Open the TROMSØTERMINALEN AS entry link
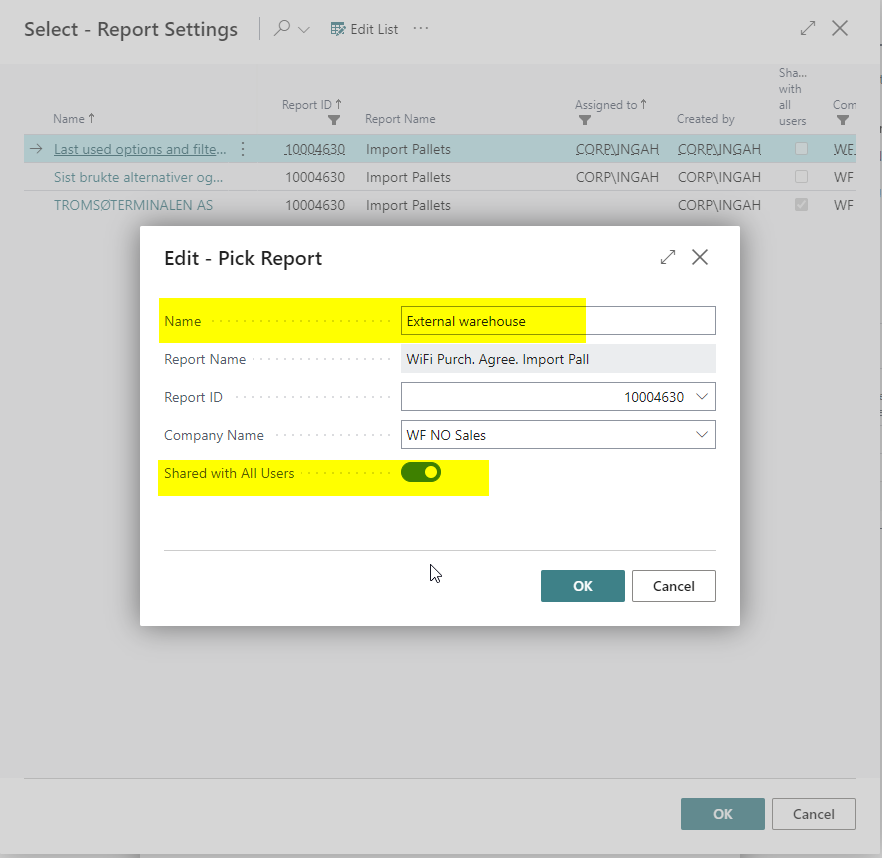Screen dimensions: 882x858 click(133, 205)
